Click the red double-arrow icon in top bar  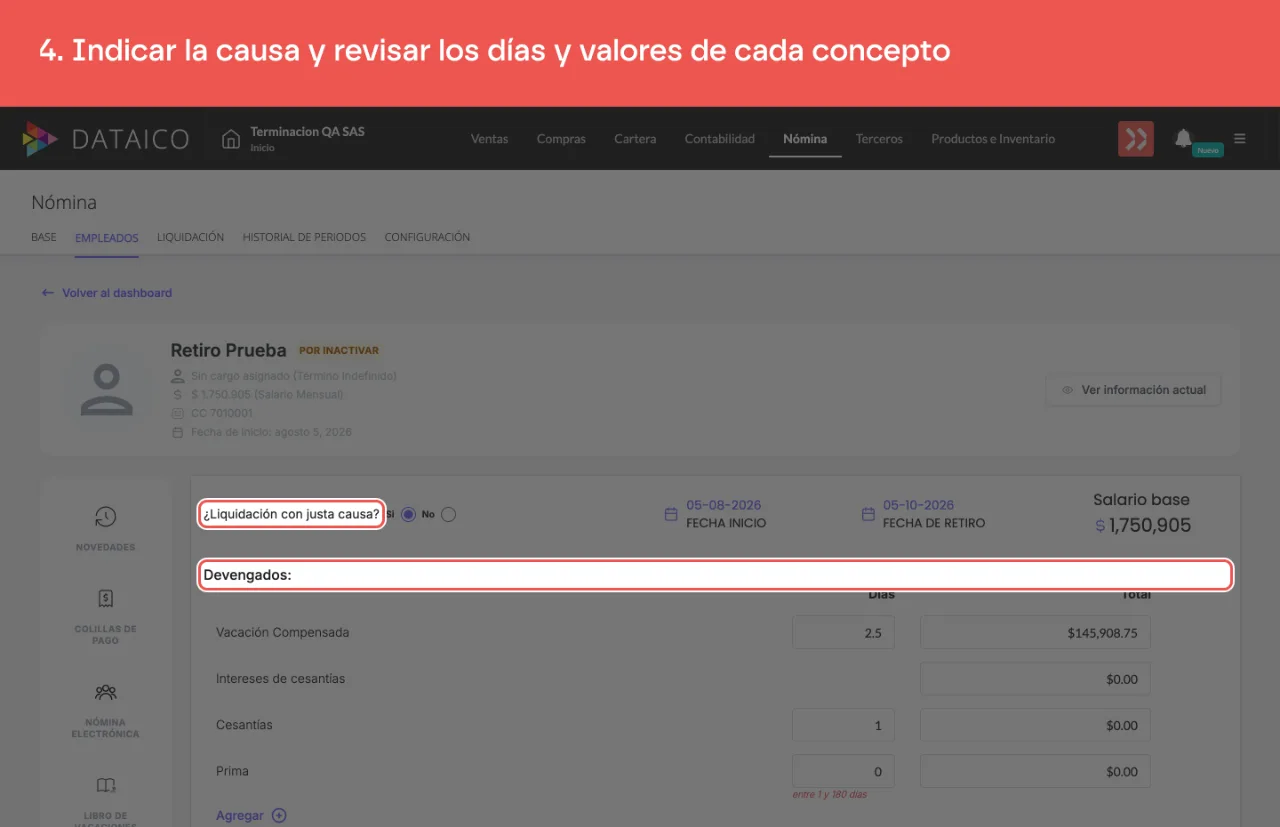[x=1136, y=139]
